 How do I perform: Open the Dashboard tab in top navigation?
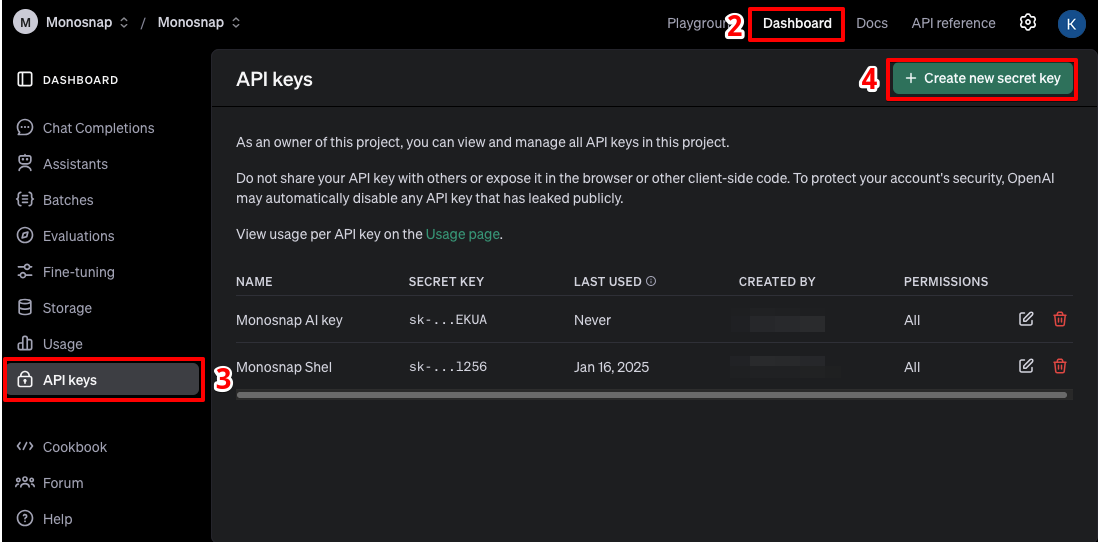coord(797,23)
